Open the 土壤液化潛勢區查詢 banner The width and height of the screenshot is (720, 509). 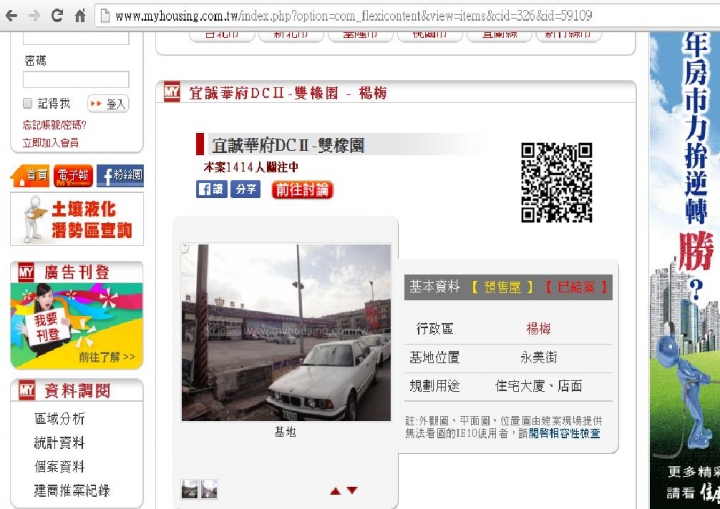(x=77, y=219)
